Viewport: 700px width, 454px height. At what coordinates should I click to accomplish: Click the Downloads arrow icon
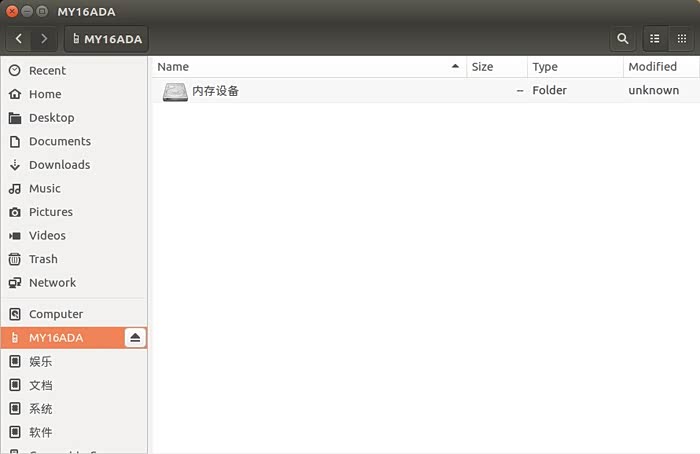[15, 165]
